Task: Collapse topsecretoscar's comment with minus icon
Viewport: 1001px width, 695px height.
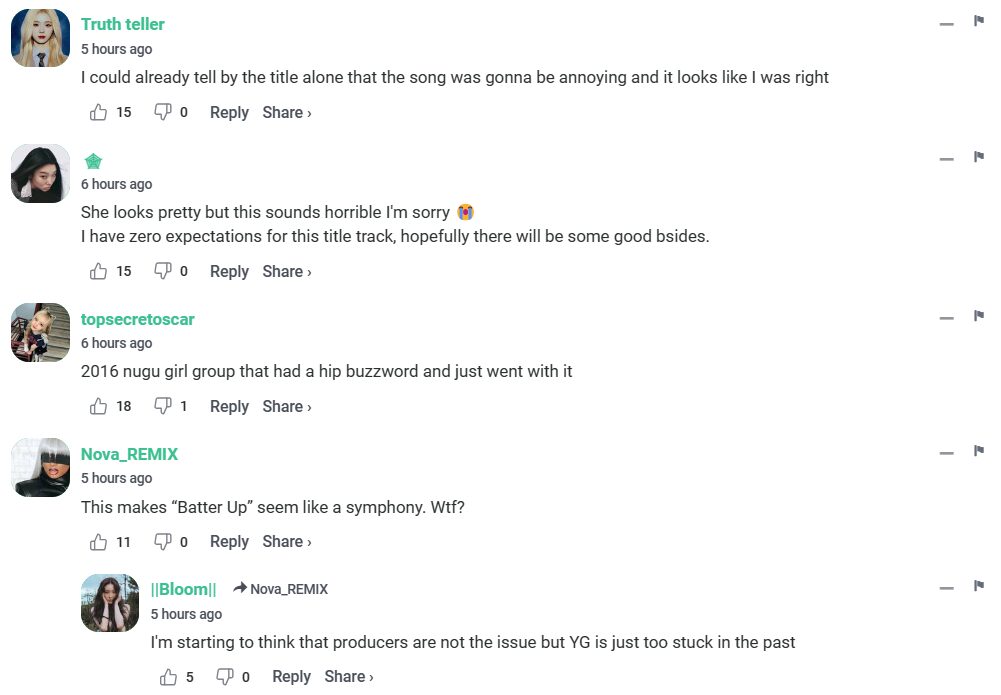Action: (x=946, y=318)
